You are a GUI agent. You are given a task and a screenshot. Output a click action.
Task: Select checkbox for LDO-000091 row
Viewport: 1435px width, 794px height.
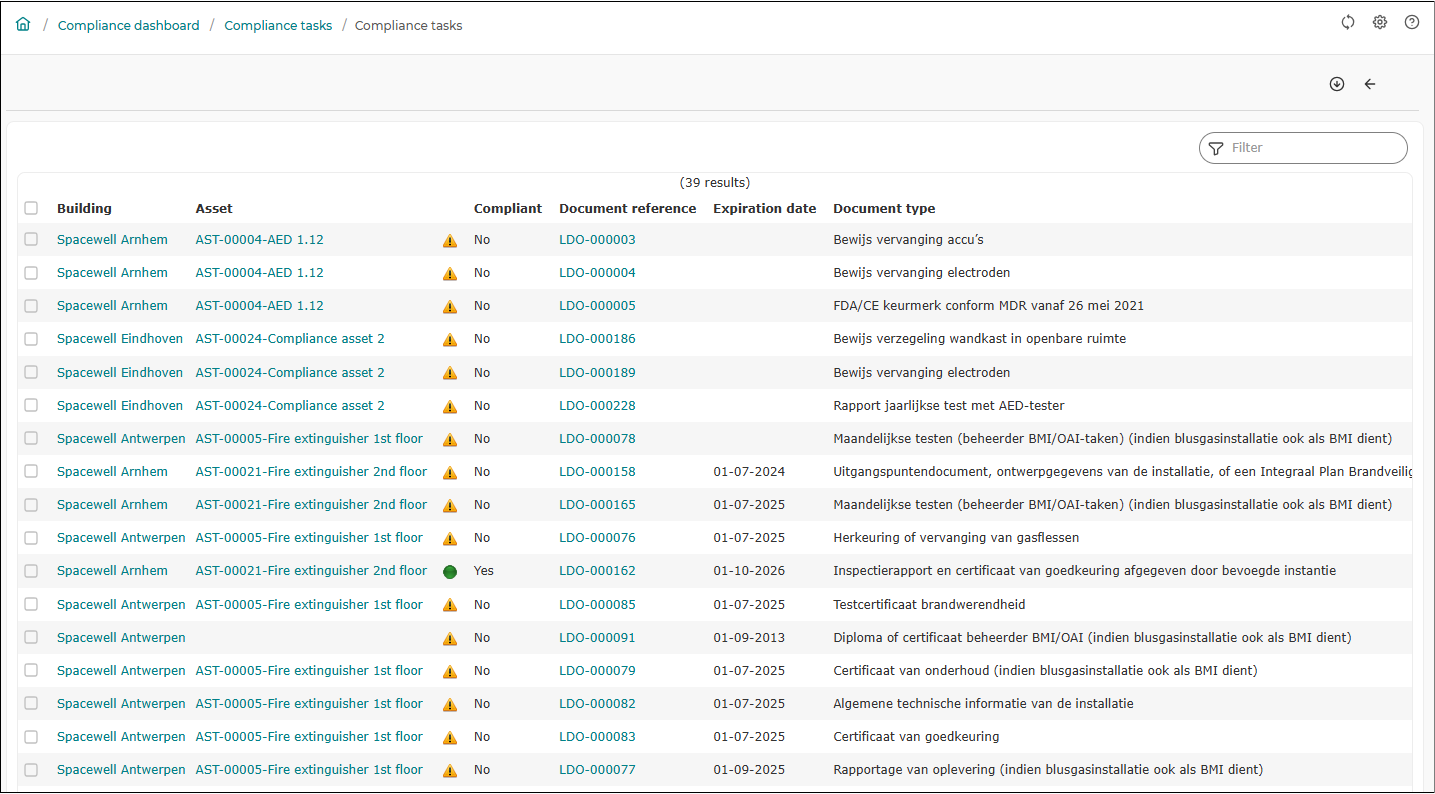tap(31, 637)
